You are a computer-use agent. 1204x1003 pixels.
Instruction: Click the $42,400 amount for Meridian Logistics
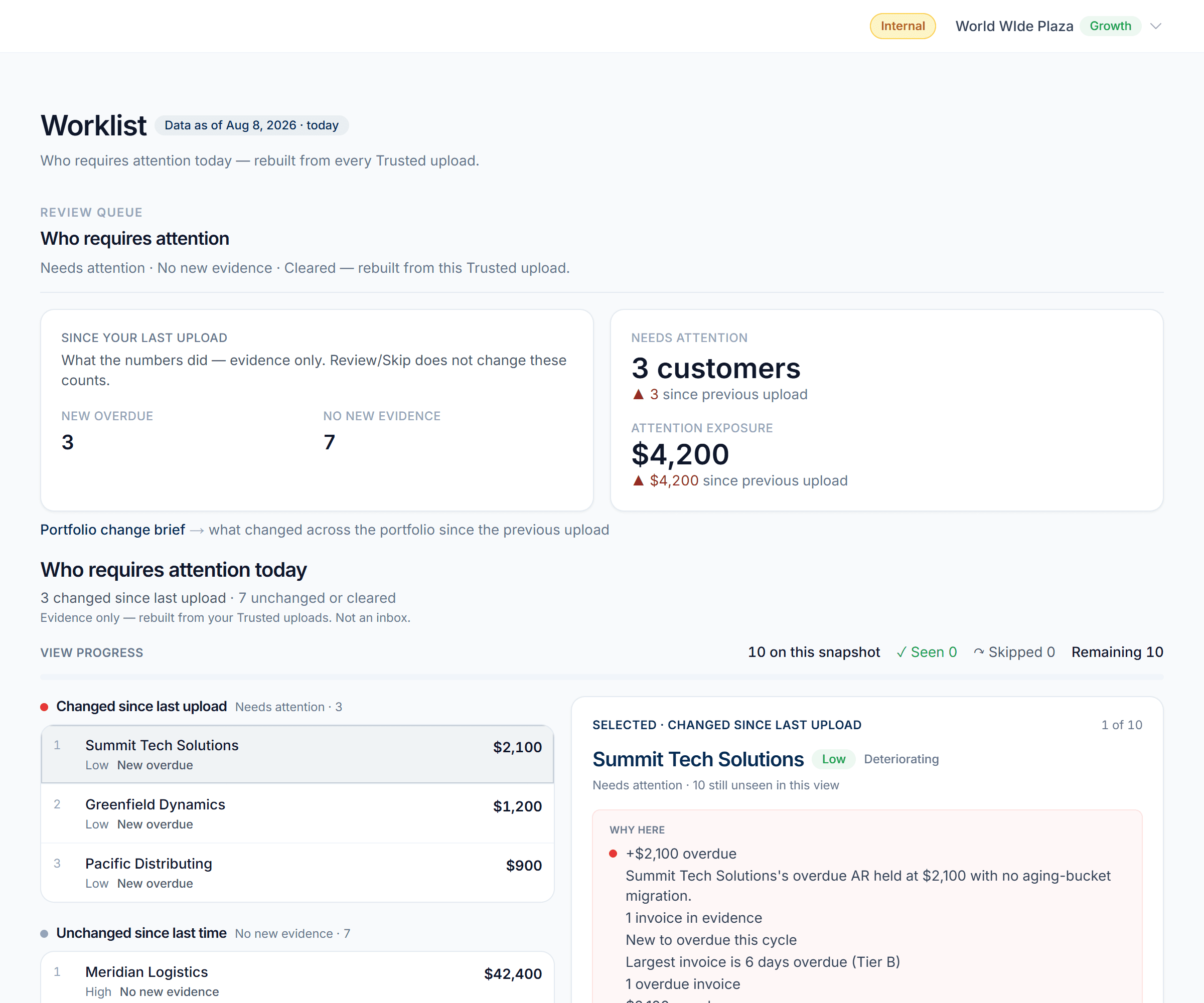pyautogui.click(x=513, y=974)
